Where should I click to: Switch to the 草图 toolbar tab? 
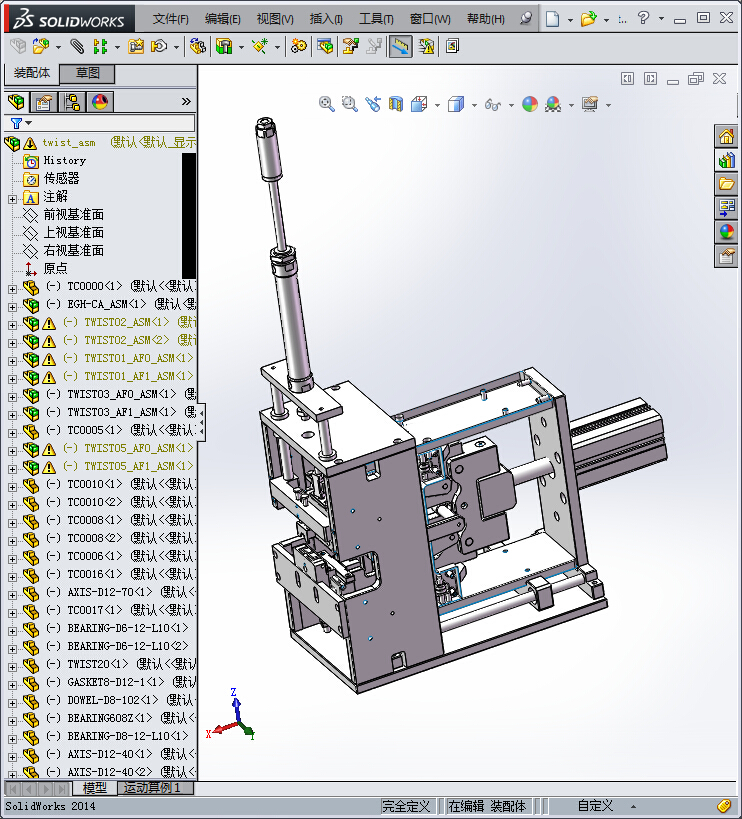87,73
